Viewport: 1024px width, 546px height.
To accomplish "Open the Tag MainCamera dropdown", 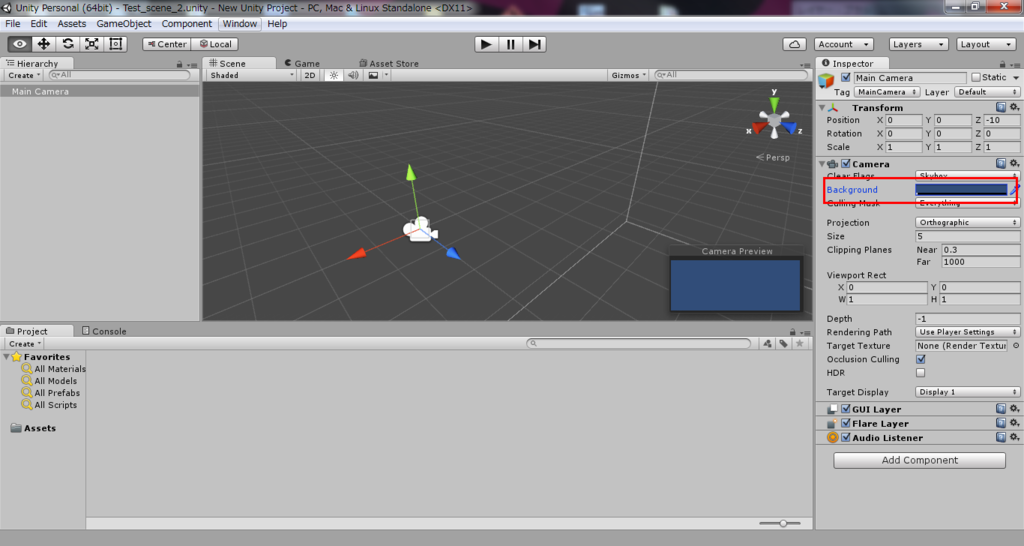I will [x=887, y=92].
